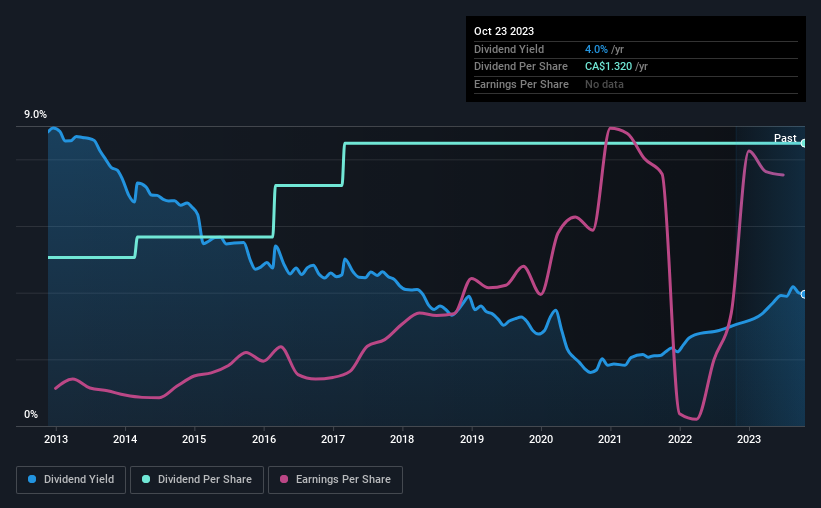Click the 2016 x-axis label
The width and height of the screenshot is (821, 508).
pyautogui.click(x=264, y=439)
